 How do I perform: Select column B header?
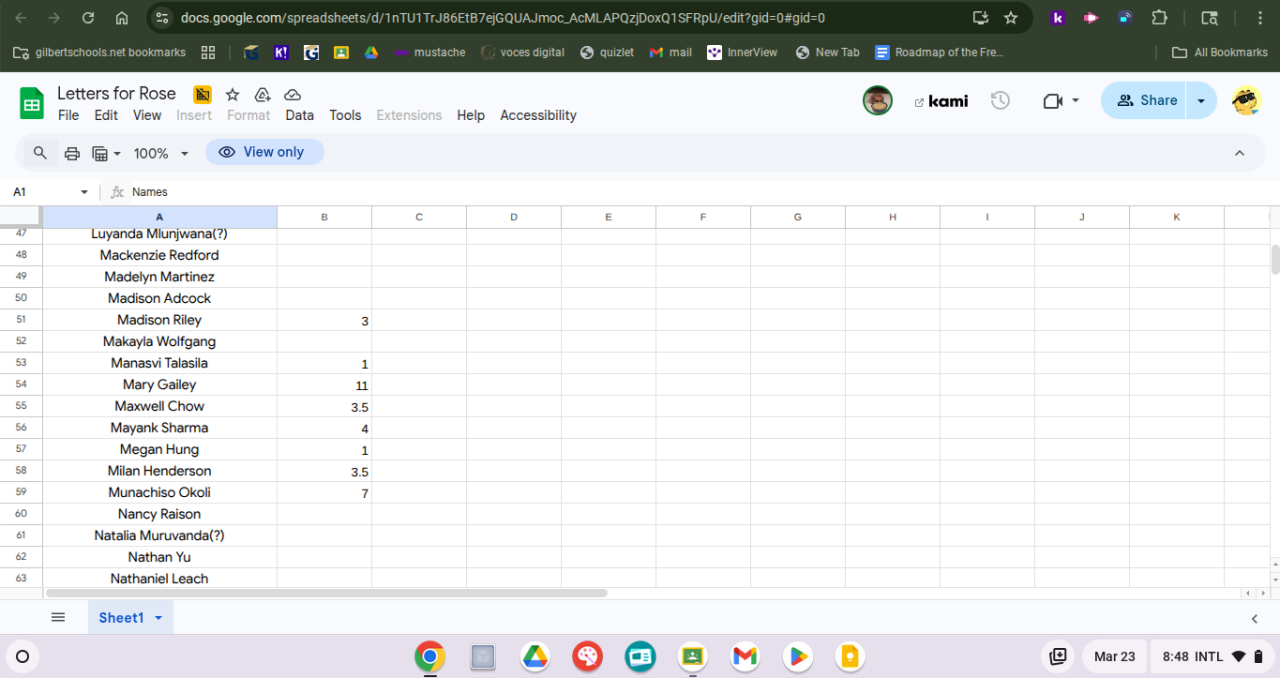coord(324,217)
